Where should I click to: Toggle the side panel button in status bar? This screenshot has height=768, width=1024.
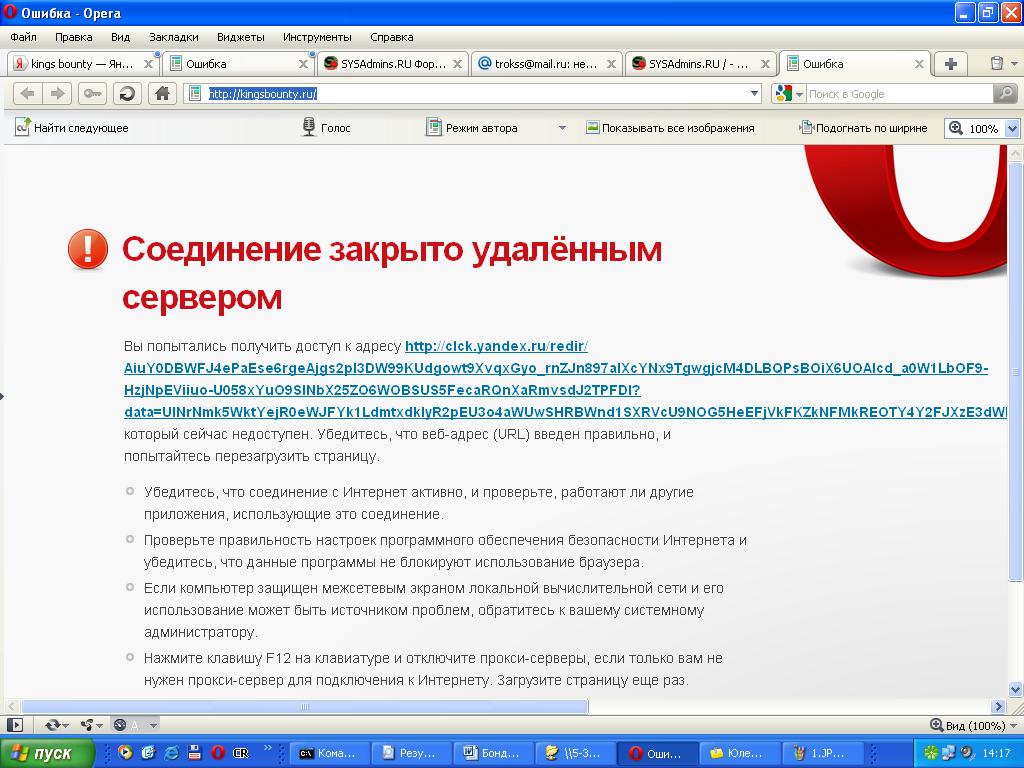tap(14, 725)
